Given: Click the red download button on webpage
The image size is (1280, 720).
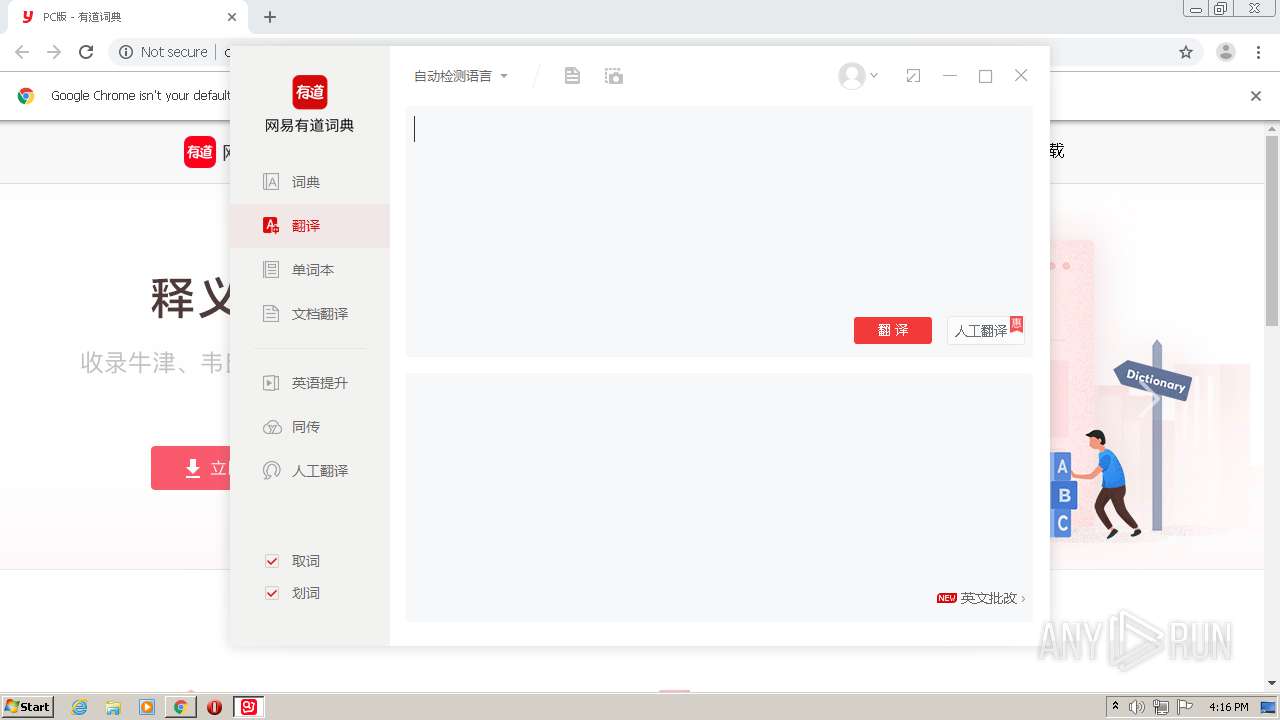Looking at the screenshot, I should (191, 468).
